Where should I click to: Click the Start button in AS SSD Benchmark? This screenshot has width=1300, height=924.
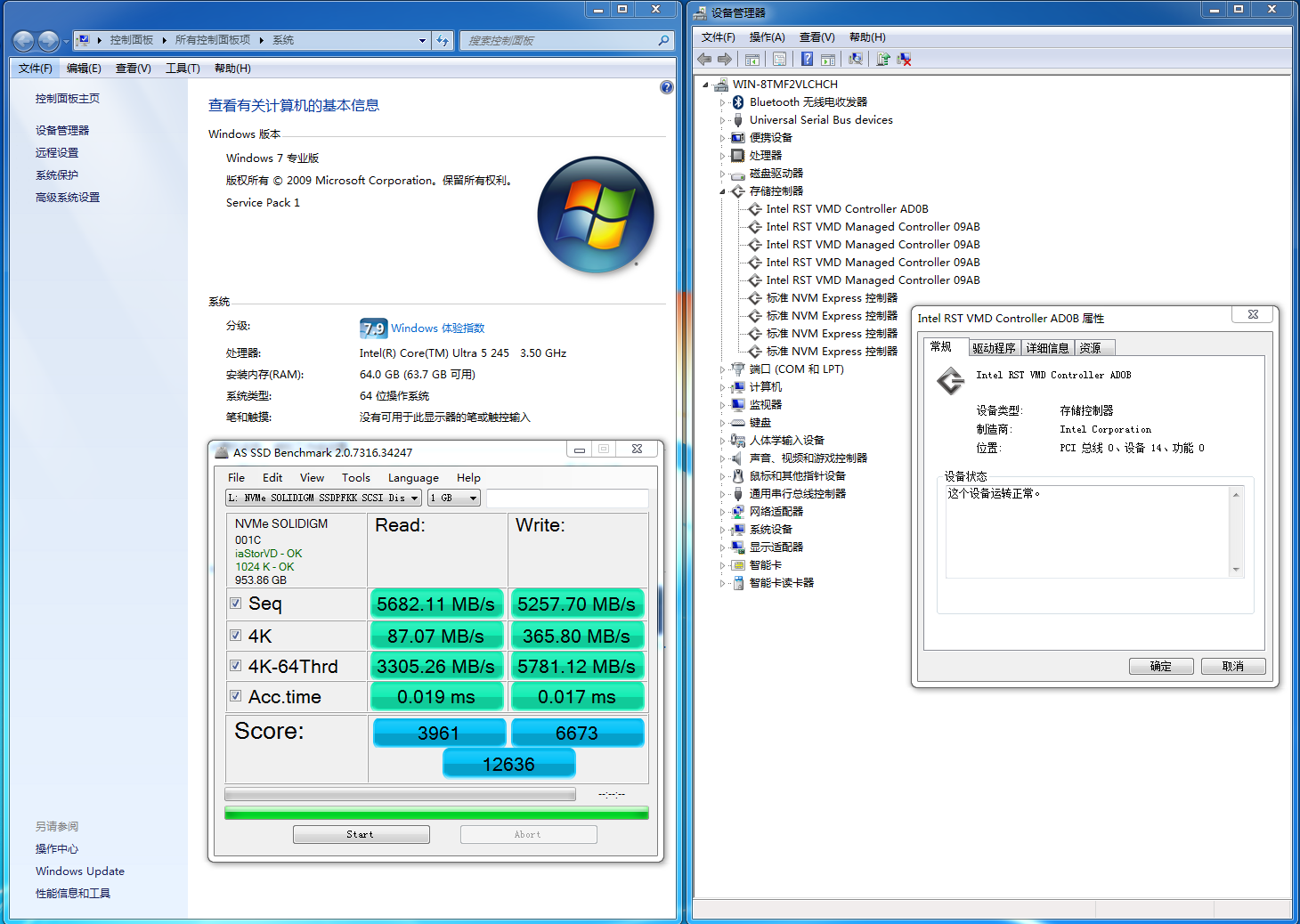coord(361,834)
